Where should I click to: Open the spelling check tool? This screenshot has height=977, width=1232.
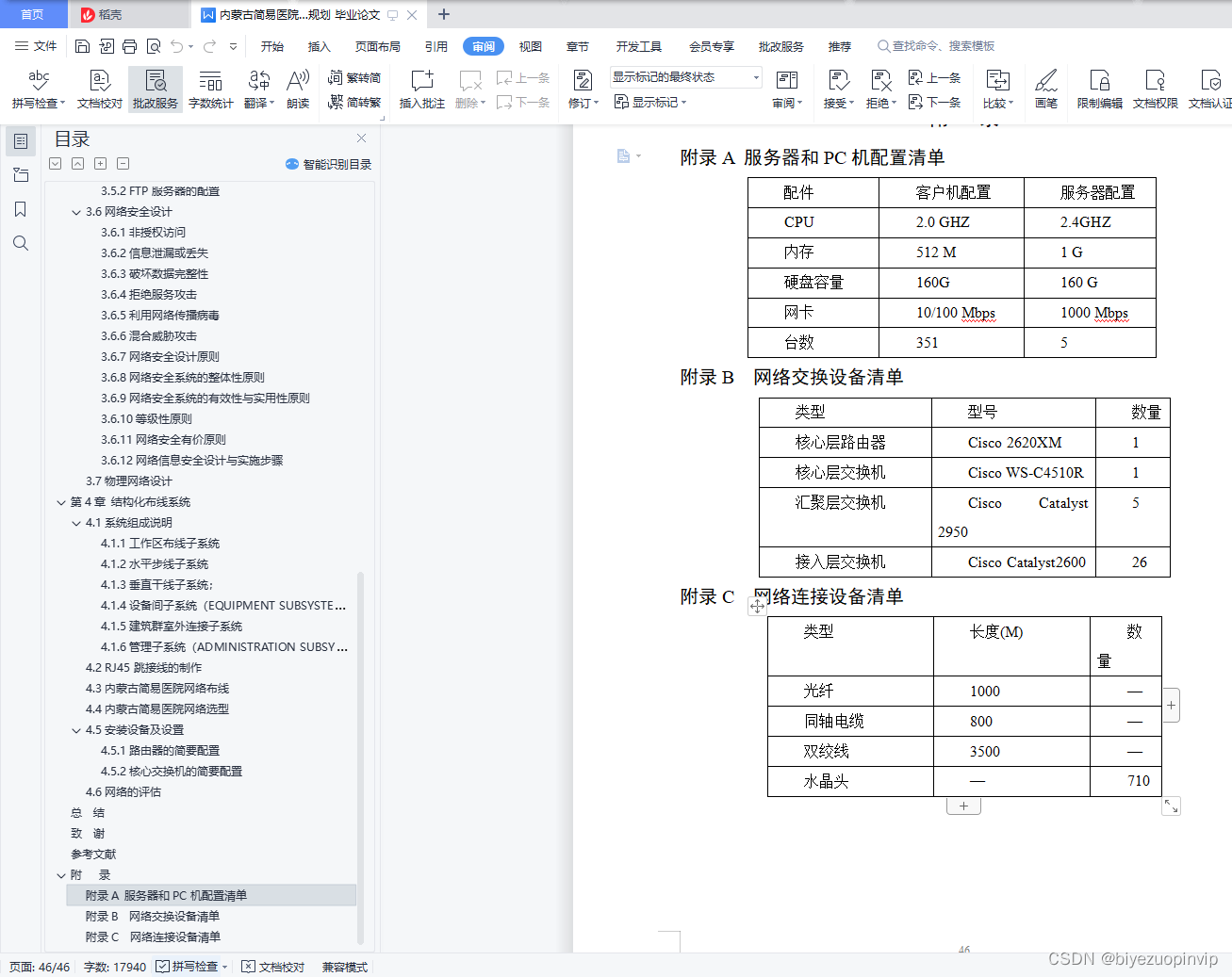(38, 89)
